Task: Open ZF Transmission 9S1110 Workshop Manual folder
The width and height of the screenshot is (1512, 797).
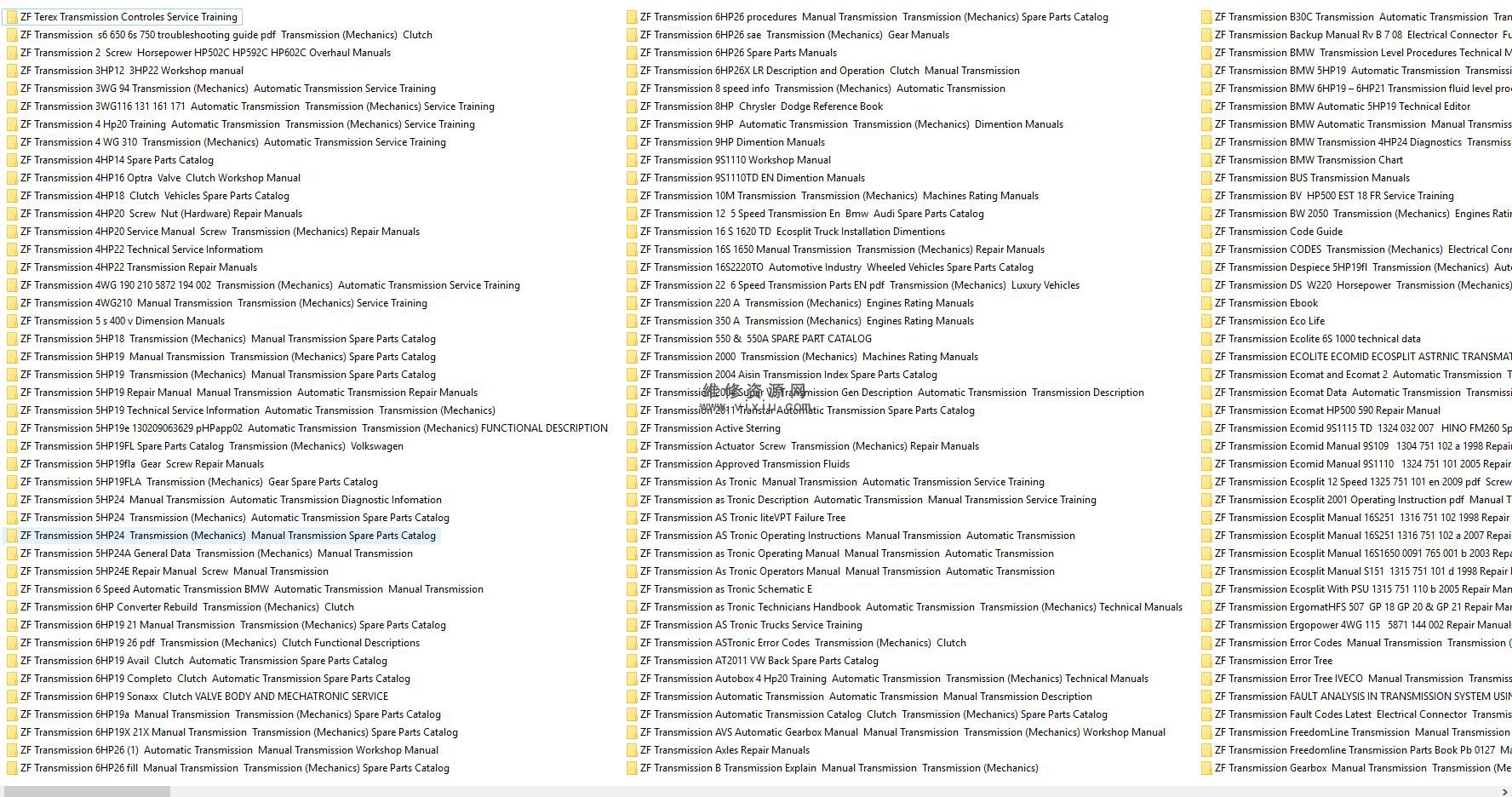Action: click(735, 160)
